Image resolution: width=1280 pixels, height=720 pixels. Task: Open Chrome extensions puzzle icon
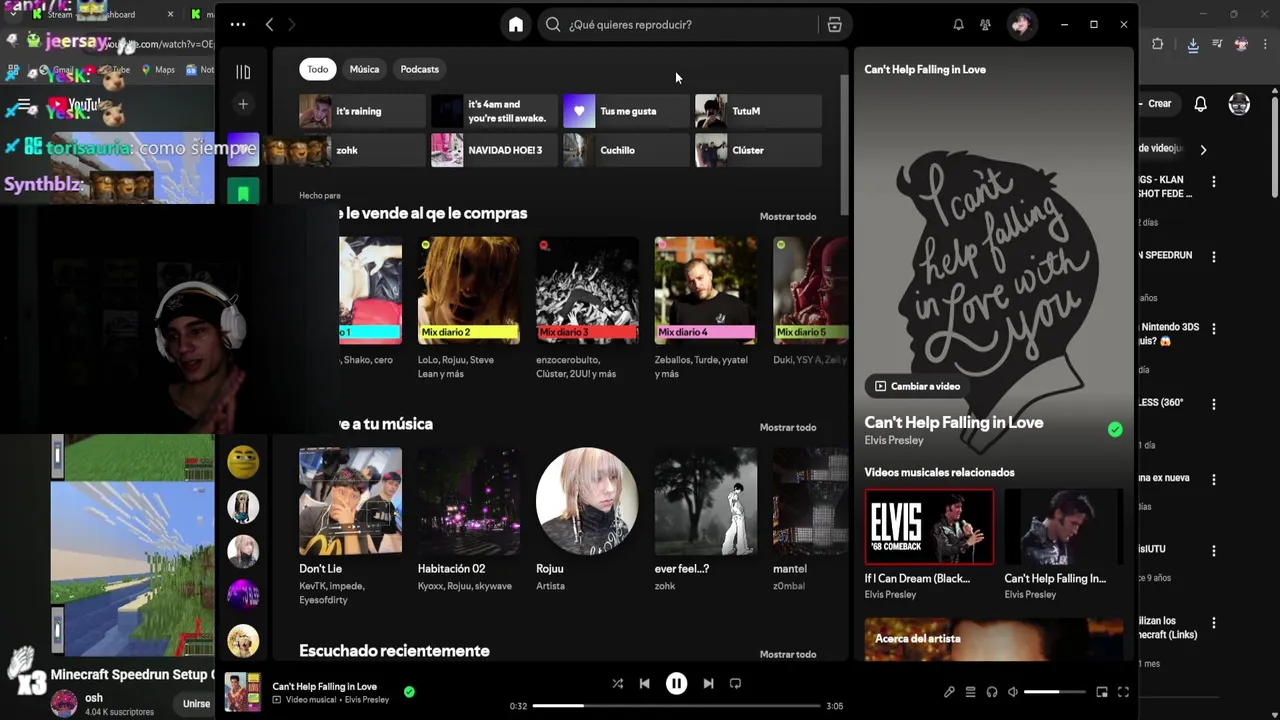pyautogui.click(x=1158, y=45)
